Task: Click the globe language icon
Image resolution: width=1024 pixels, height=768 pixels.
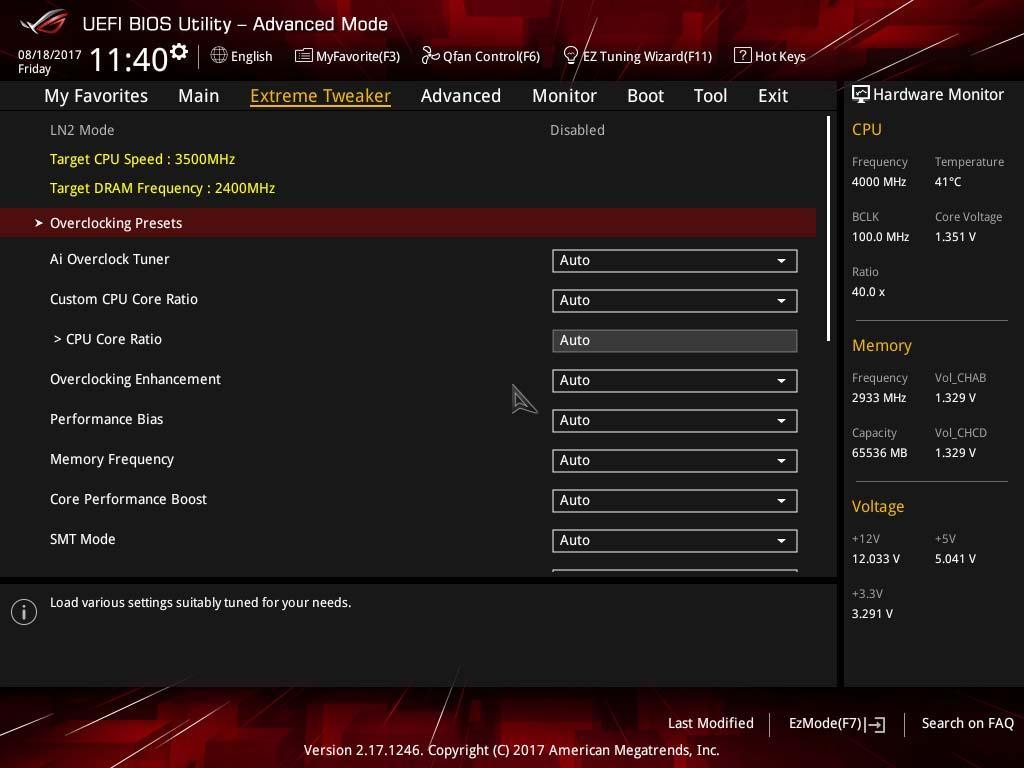Action: [219, 55]
